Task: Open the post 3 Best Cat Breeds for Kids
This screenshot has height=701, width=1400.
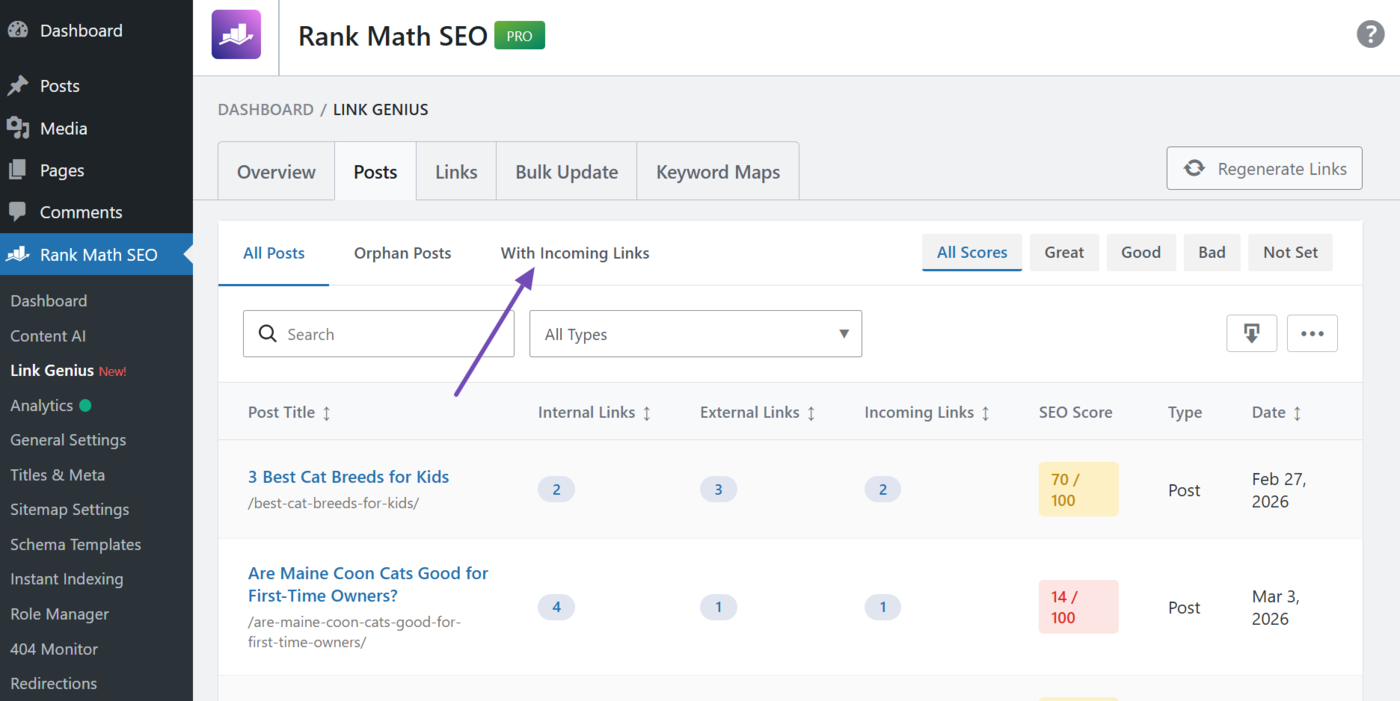Action: pyautogui.click(x=348, y=476)
